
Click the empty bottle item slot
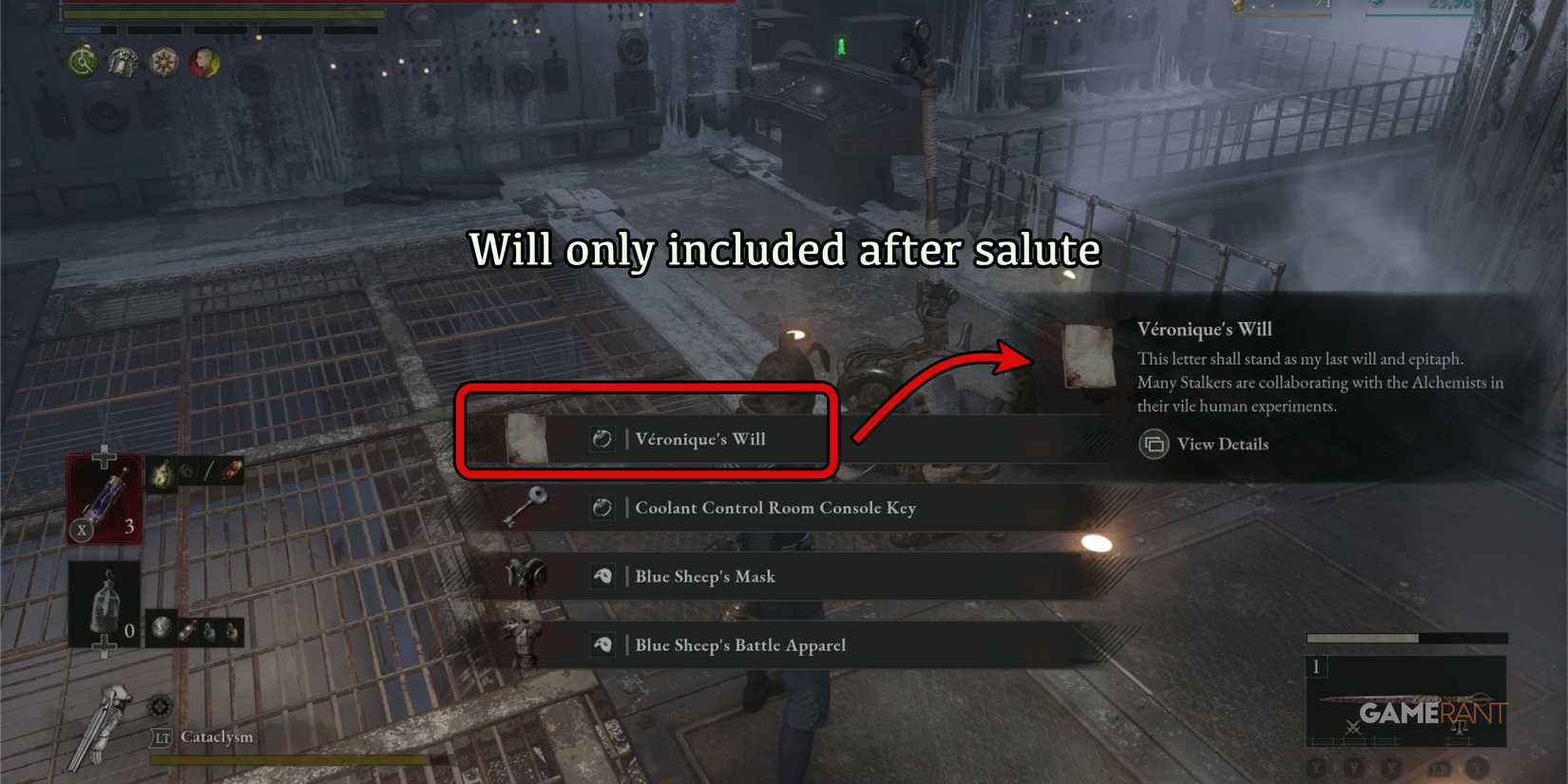(x=105, y=603)
